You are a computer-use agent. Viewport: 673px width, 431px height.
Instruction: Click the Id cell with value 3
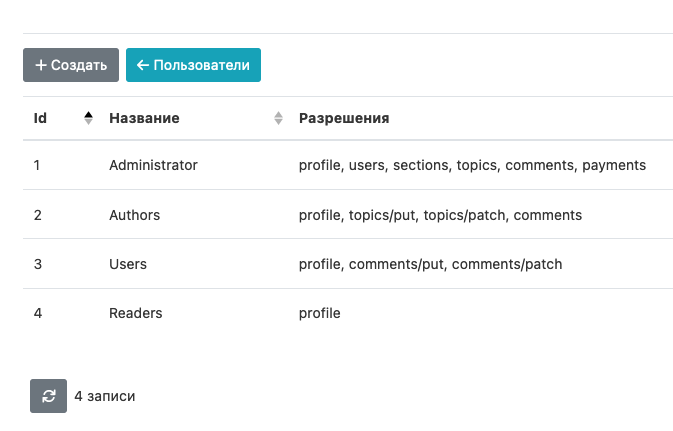coord(38,264)
